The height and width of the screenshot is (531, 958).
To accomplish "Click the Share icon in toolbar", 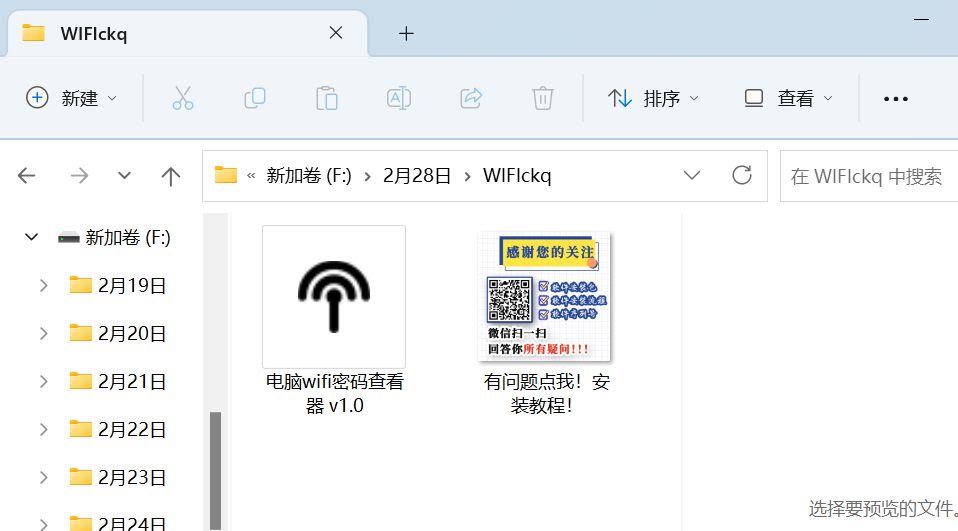I will (x=471, y=98).
